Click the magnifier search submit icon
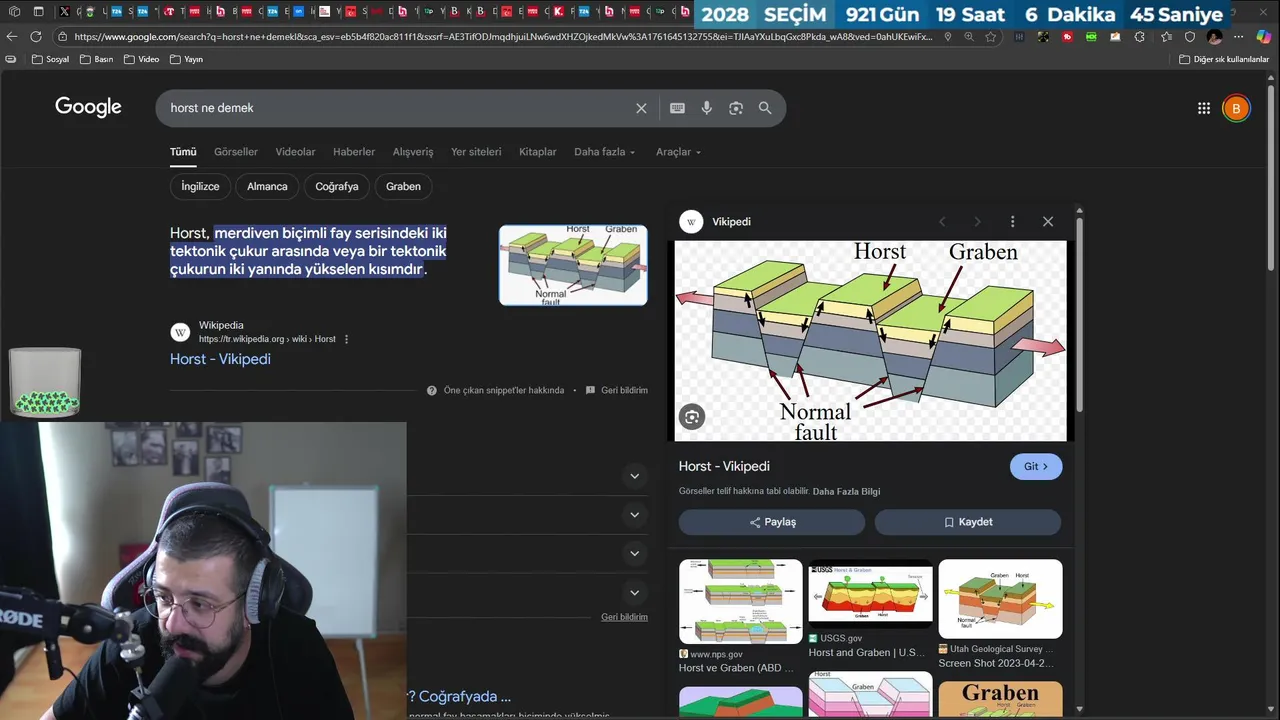The image size is (1280, 720). click(x=765, y=108)
